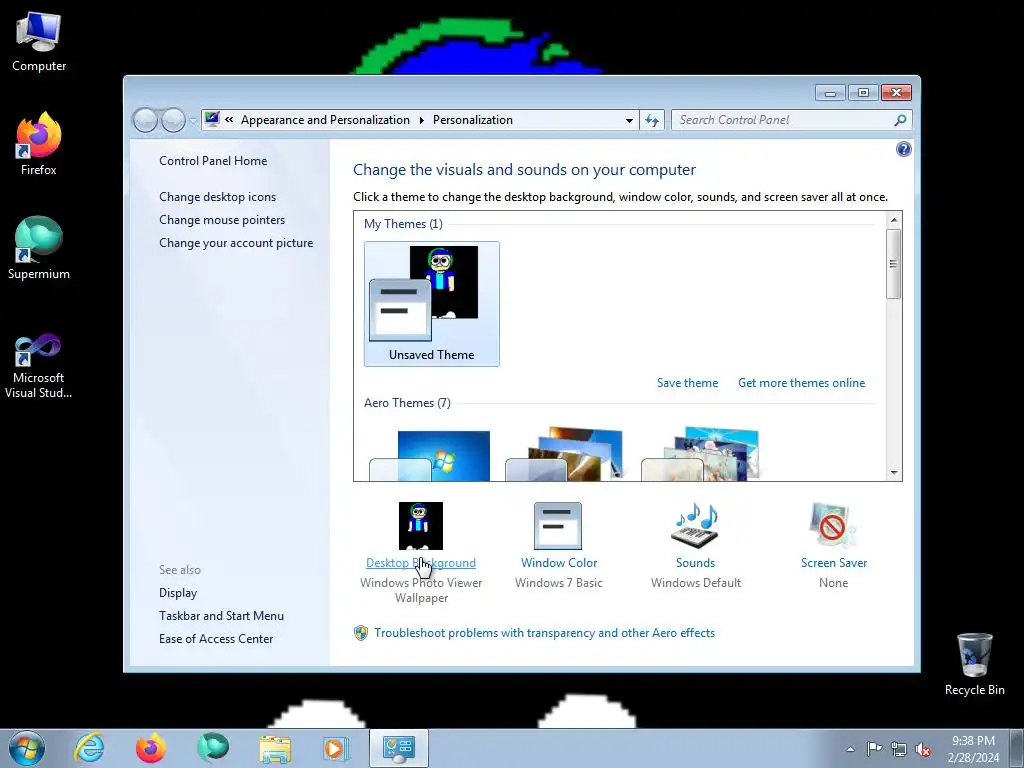Show hidden tray icons arrow
1024x768 pixels.
(x=850, y=749)
